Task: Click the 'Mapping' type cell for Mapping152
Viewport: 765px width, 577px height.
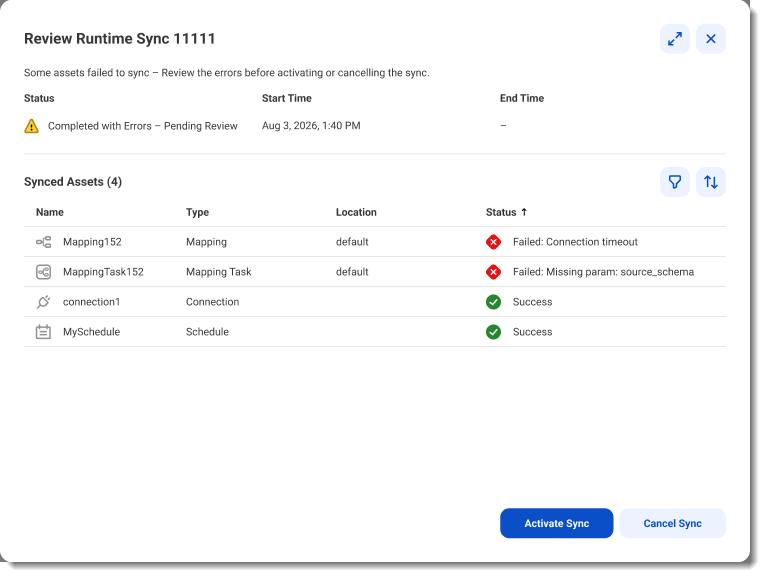Action: pos(206,242)
